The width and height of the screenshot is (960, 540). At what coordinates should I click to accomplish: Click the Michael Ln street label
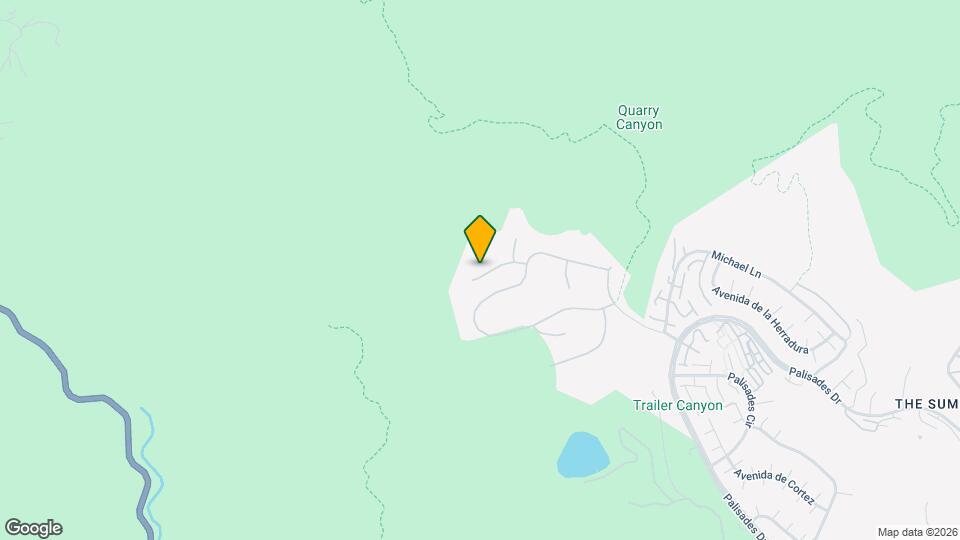tap(736, 264)
